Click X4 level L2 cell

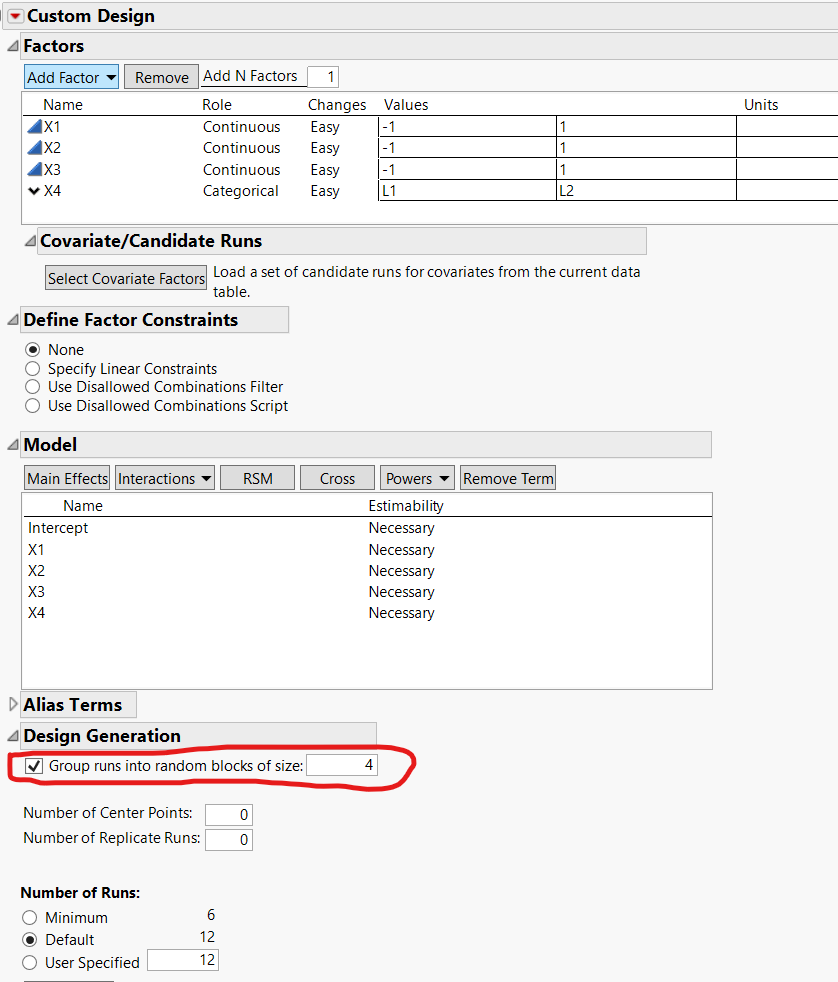point(646,191)
